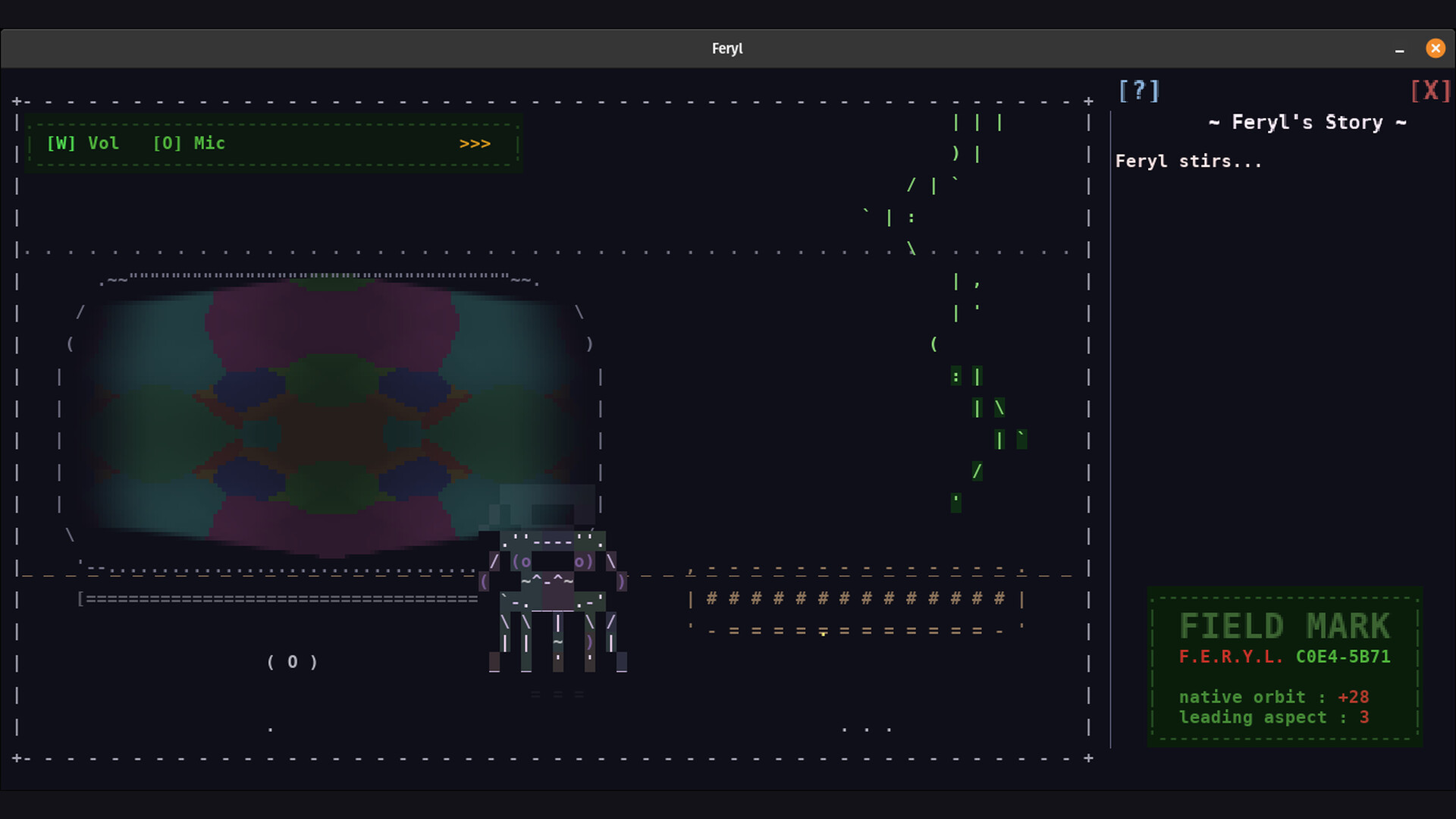Toggle the [O] Mic setting
The height and width of the screenshot is (819, 1456).
click(189, 143)
